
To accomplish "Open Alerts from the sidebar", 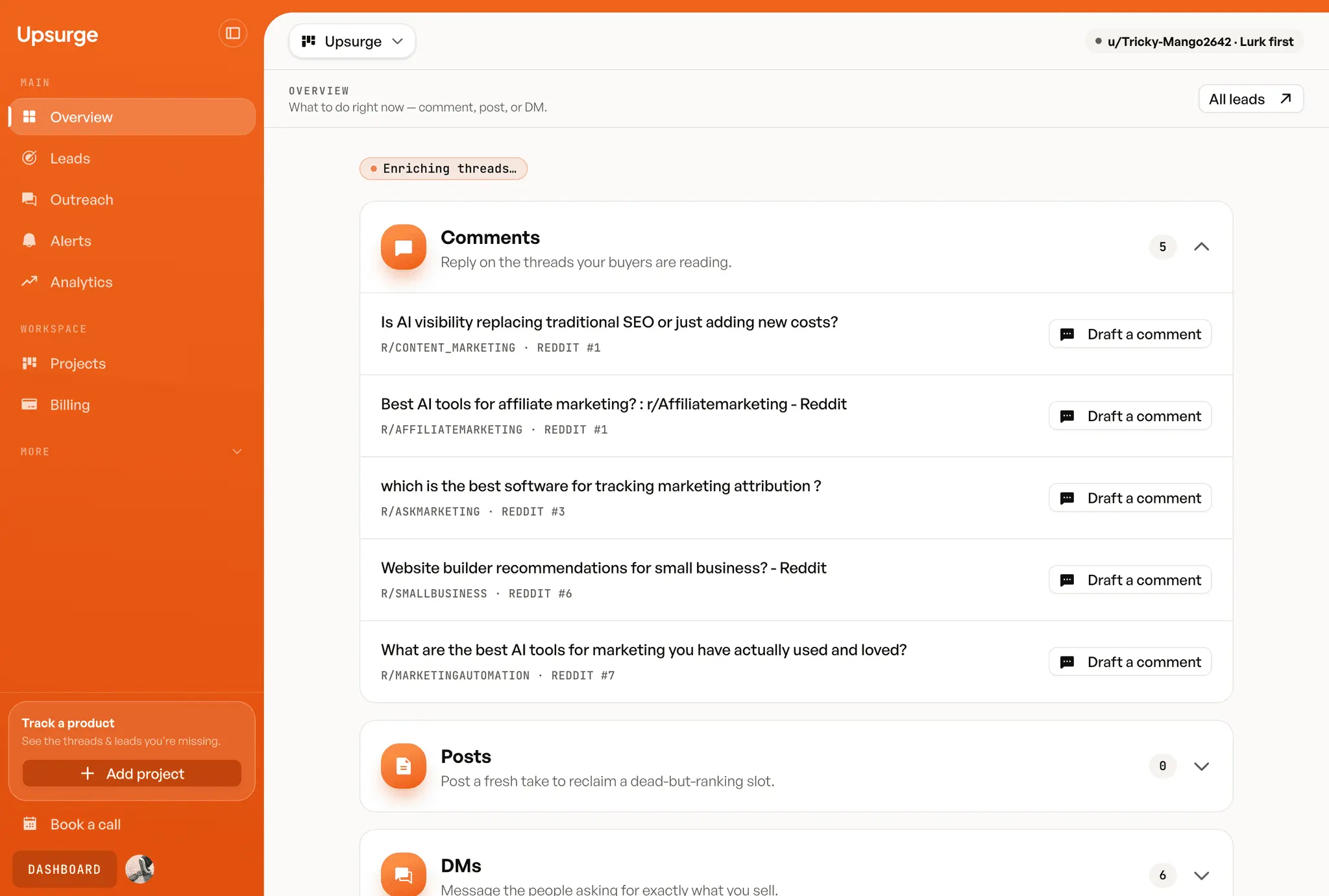I will (132, 241).
